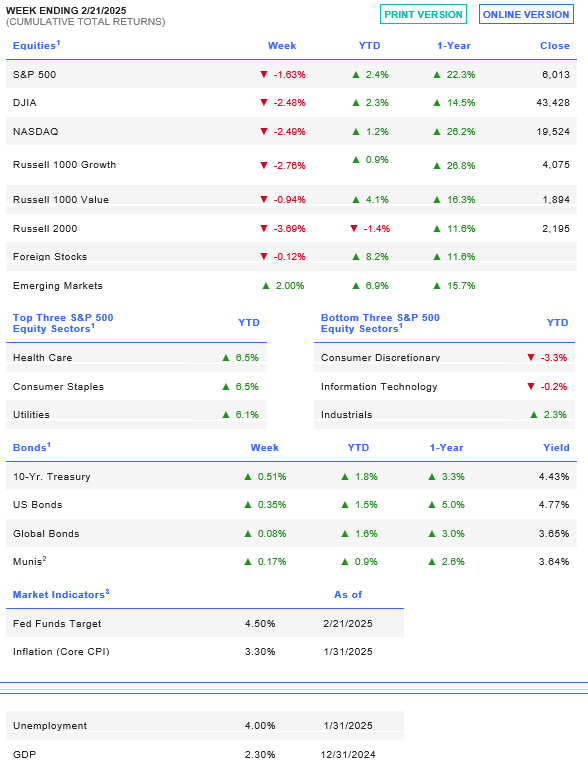Click the S&P 500 close value 6,013
Viewport: 588px width, 771px height.
[x=556, y=74]
